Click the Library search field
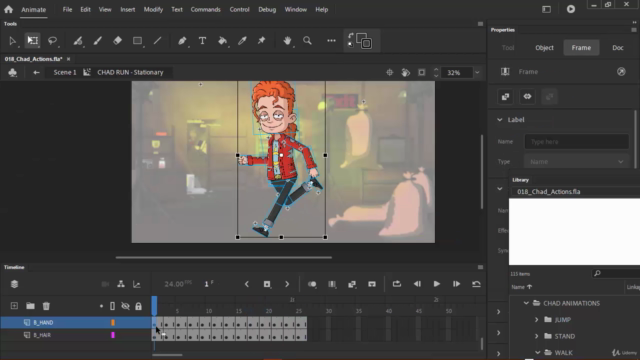Image resolution: width=640 pixels, height=360 pixels. (x=616, y=273)
